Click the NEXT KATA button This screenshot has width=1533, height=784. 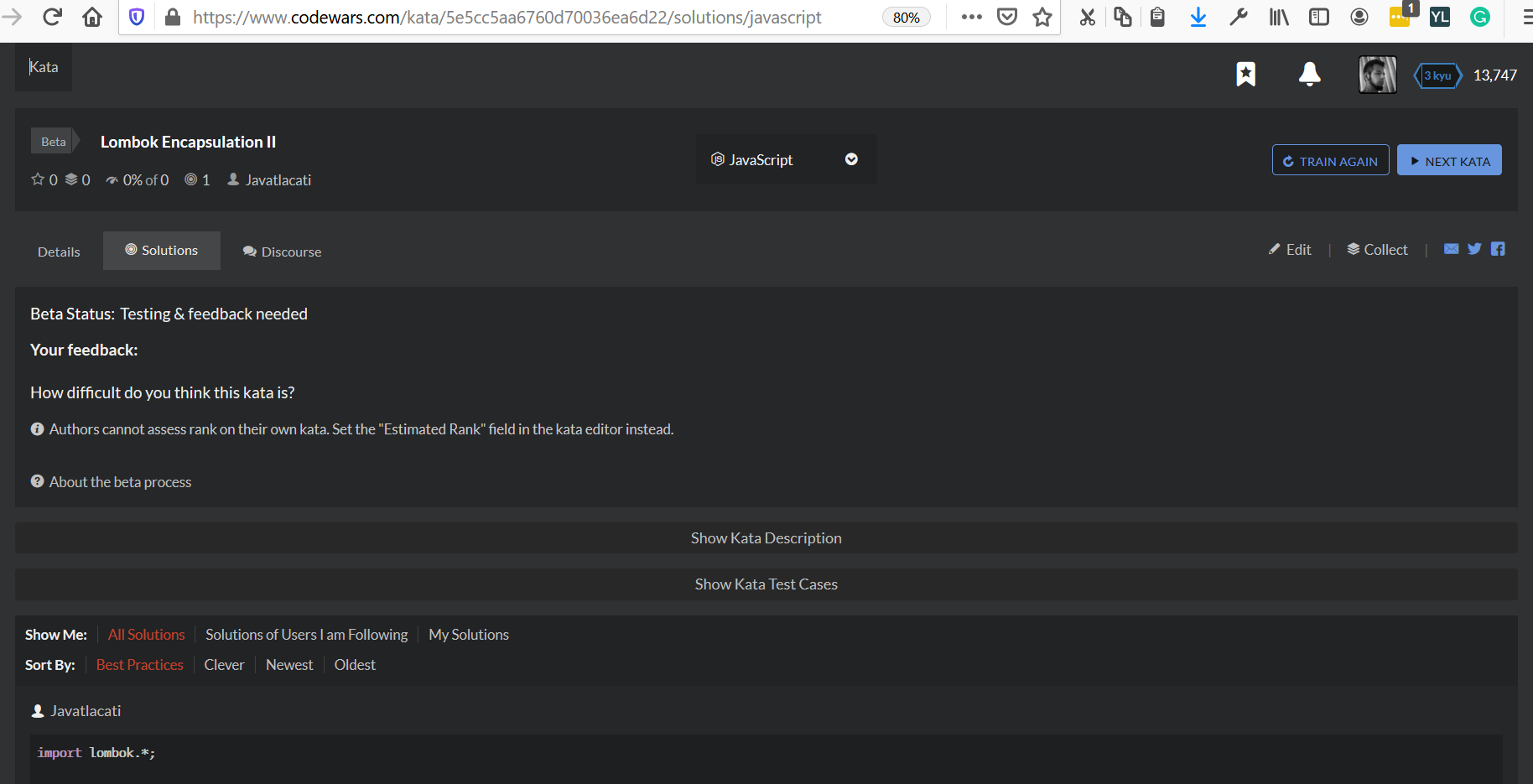(1449, 160)
